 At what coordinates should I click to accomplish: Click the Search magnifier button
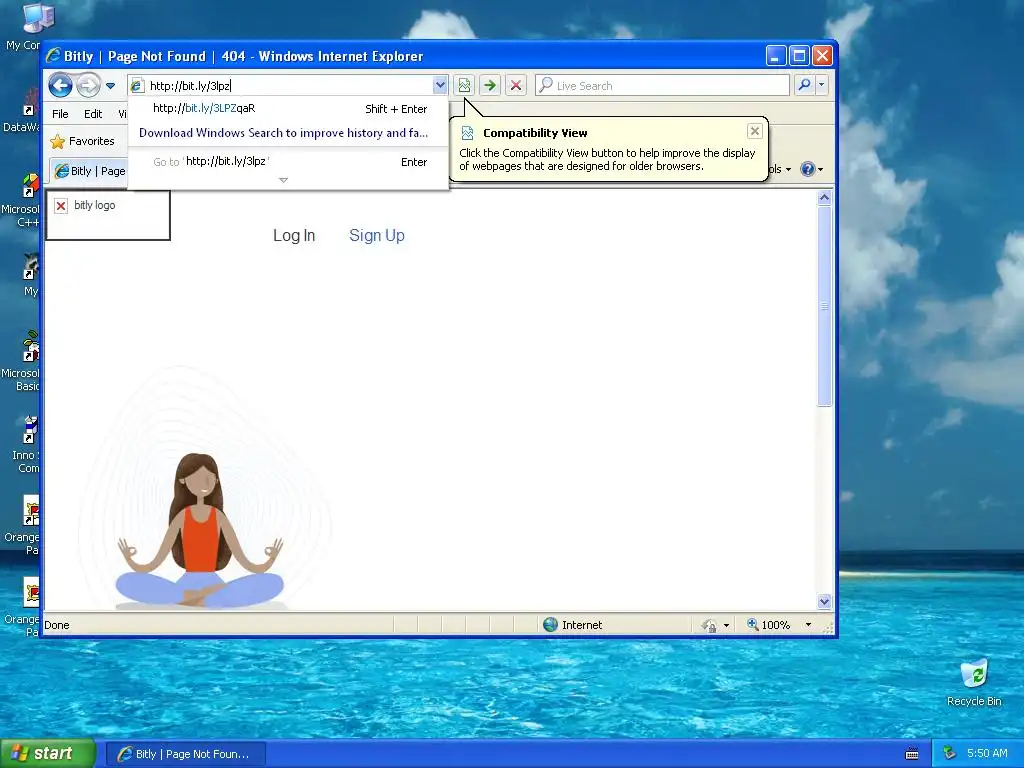tap(805, 86)
